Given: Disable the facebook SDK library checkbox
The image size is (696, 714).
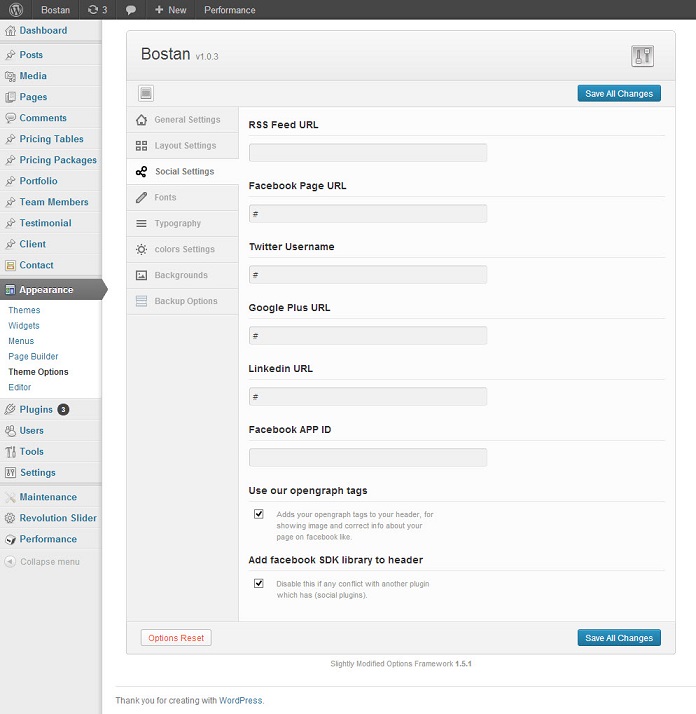Looking at the screenshot, I should [x=259, y=583].
